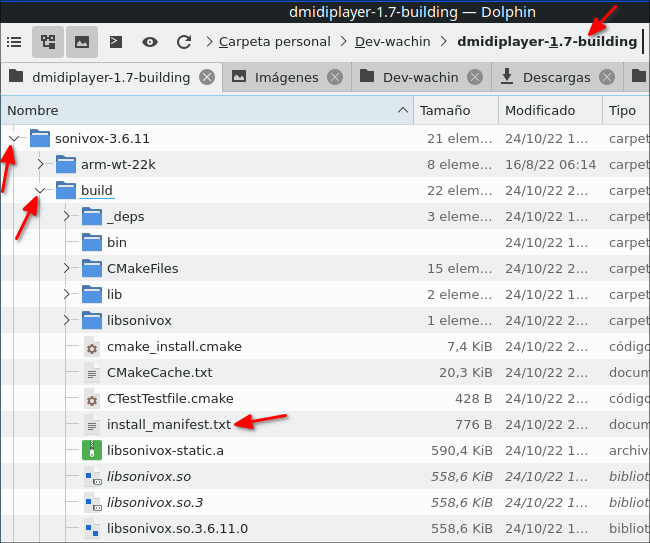The height and width of the screenshot is (543, 650).
Task: Expand the libsonivox folder
Action: (x=66, y=320)
